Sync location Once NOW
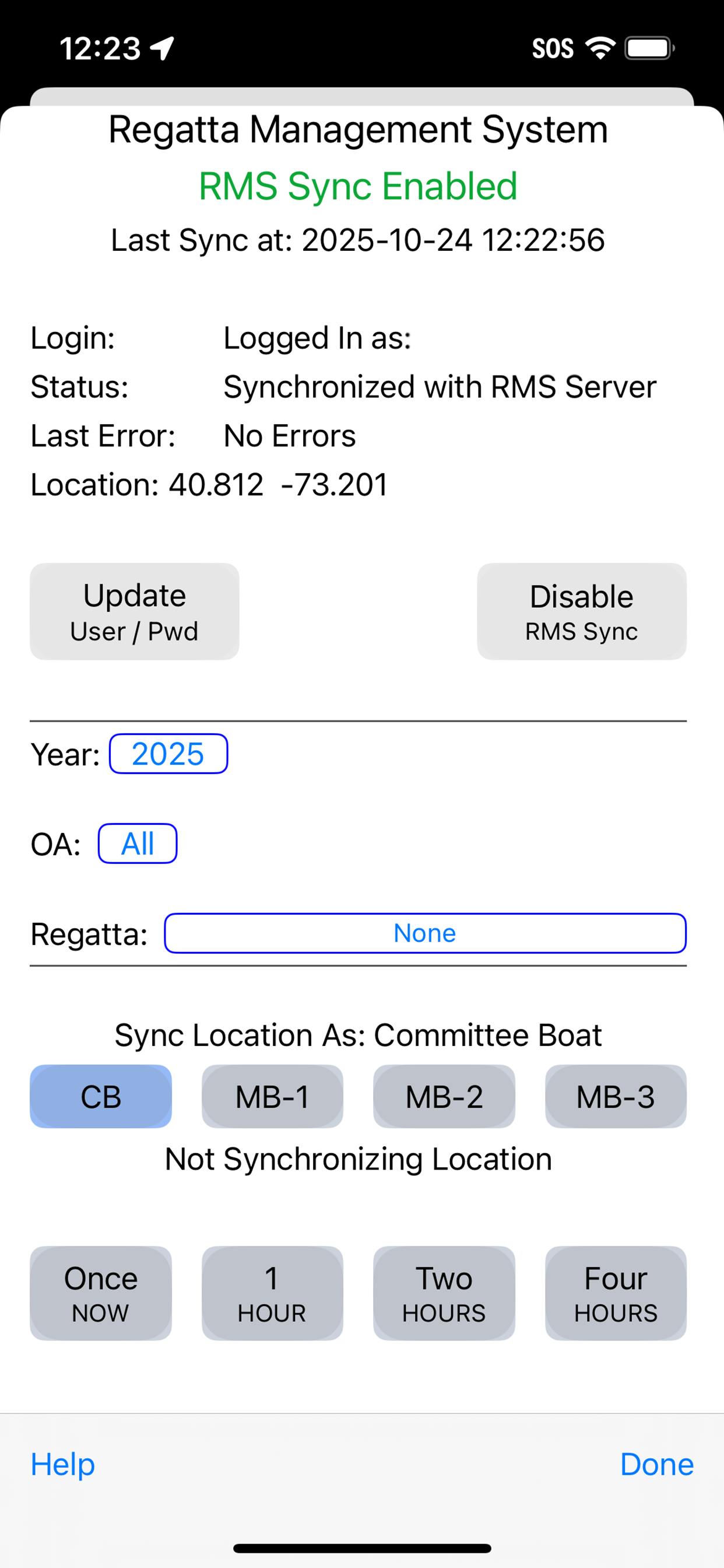The width and height of the screenshot is (724, 1568). coord(101,1293)
